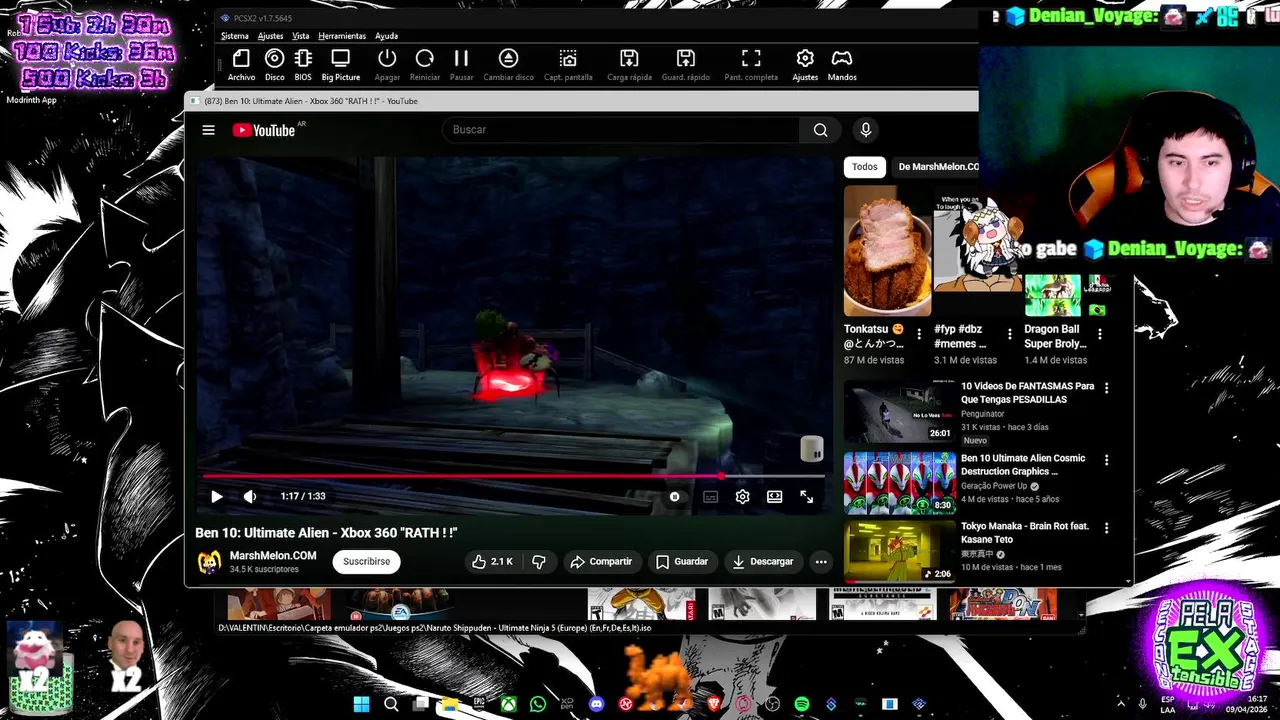Image resolution: width=1280 pixels, height=720 pixels.
Task: Click the YouTube search magnifier button
Action: click(820, 130)
